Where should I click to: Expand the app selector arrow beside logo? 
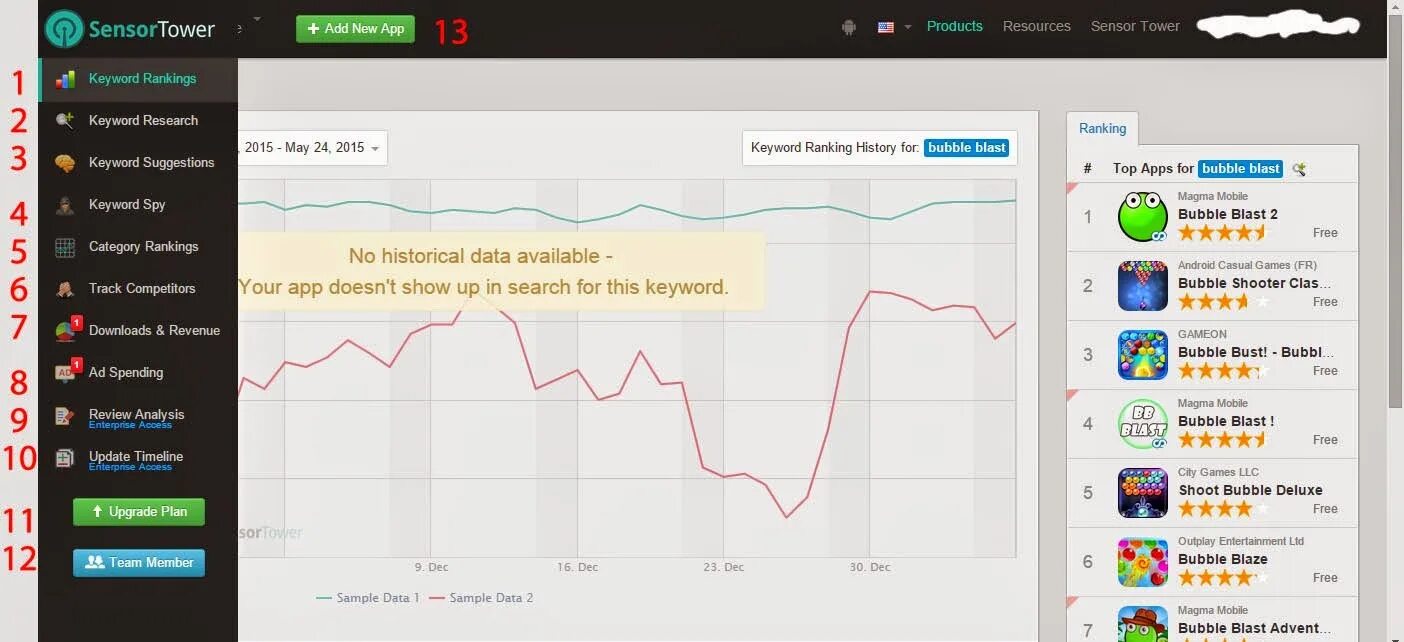(x=257, y=19)
